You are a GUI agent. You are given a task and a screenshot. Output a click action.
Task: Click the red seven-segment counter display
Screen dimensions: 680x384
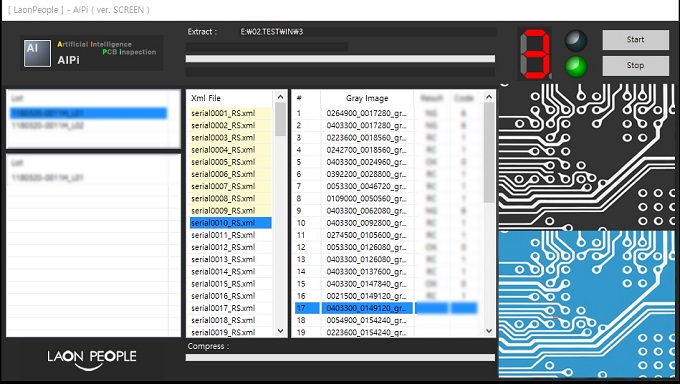click(535, 54)
